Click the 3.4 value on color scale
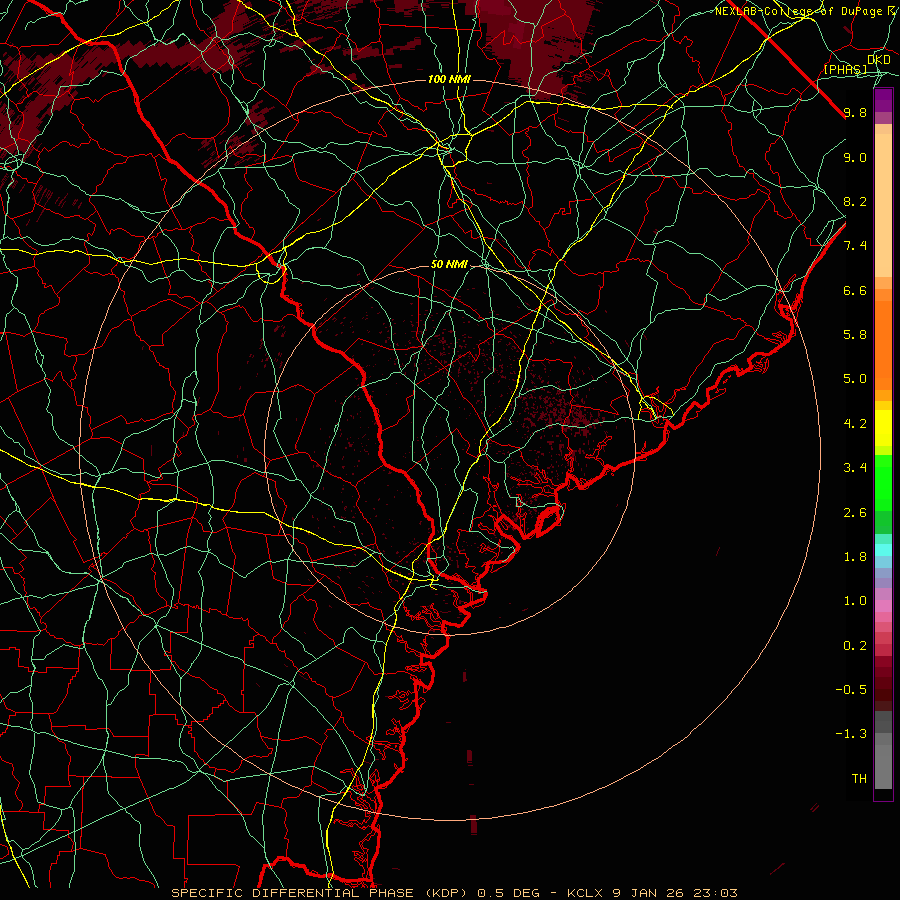900x900 pixels. pyautogui.click(x=855, y=468)
